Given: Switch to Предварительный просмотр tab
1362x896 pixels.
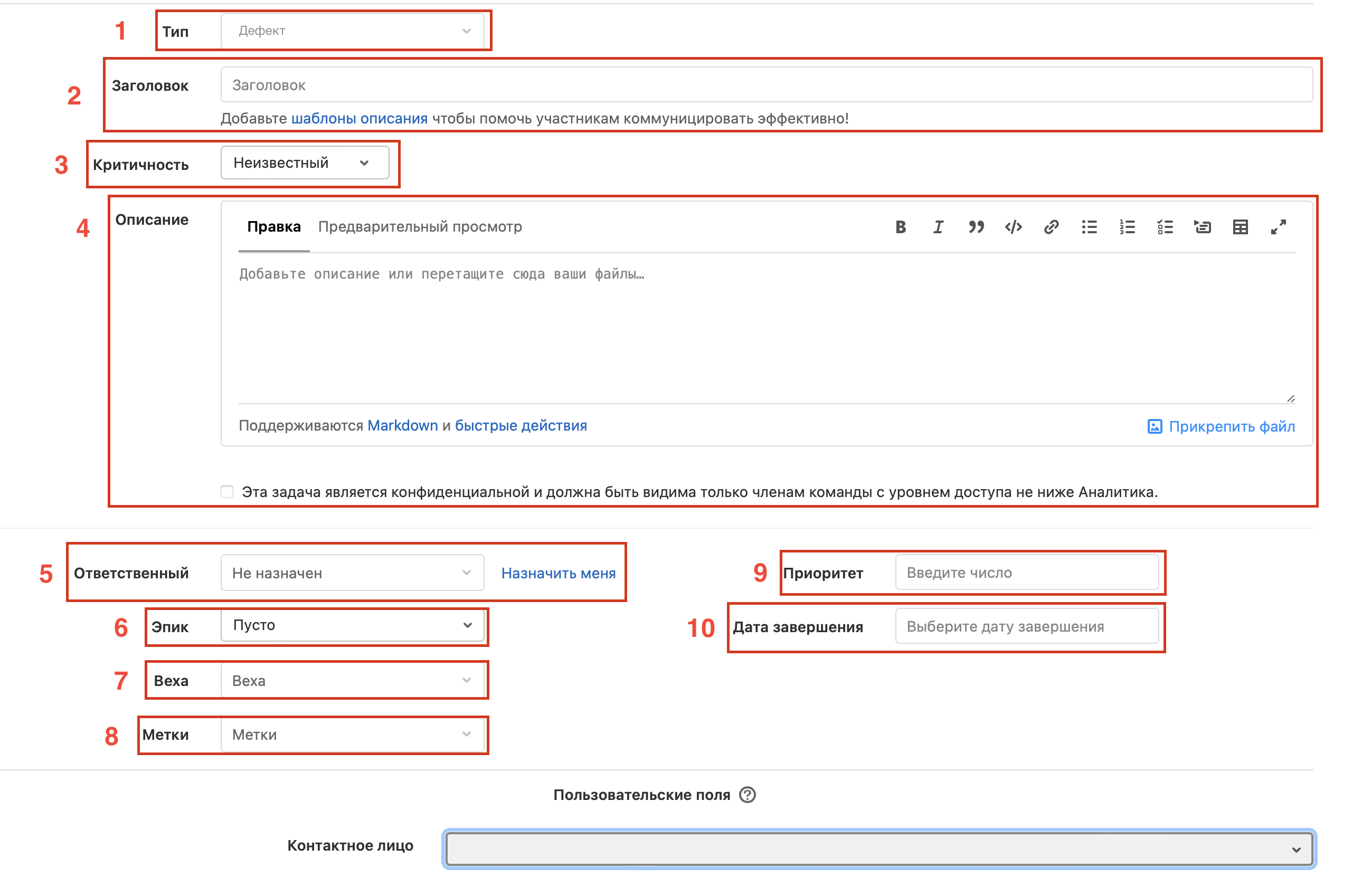Looking at the screenshot, I should click(420, 227).
